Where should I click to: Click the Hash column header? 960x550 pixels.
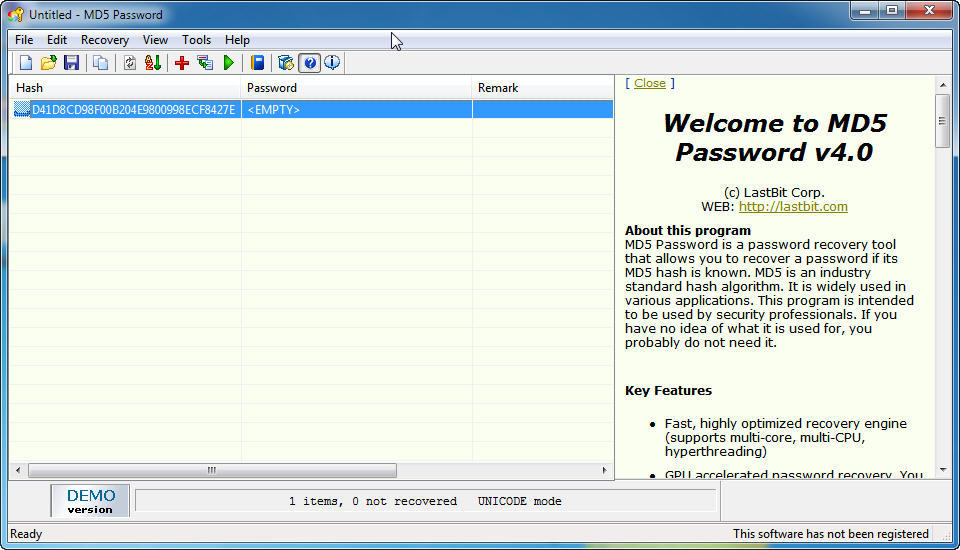tap(125, 88)
